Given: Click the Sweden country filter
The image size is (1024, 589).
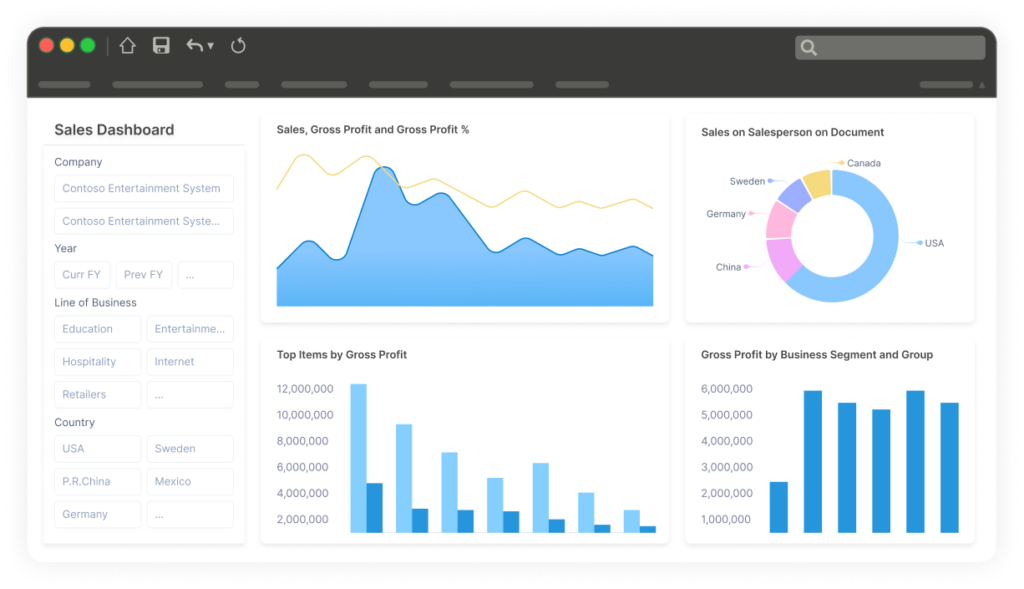Looking at the screenshot, I should (190, 448).
